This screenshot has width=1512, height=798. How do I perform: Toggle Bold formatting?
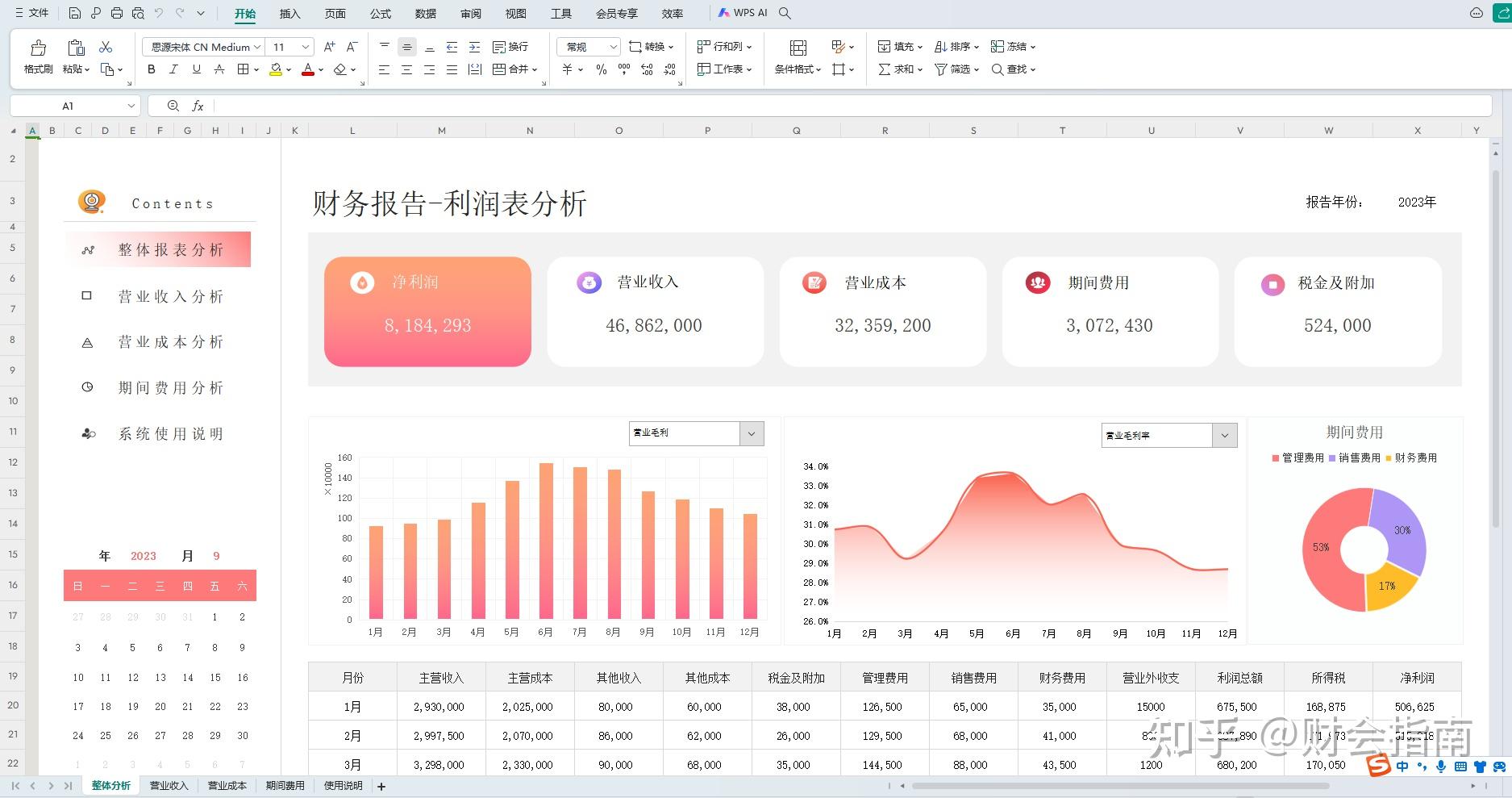pos(151,69)
